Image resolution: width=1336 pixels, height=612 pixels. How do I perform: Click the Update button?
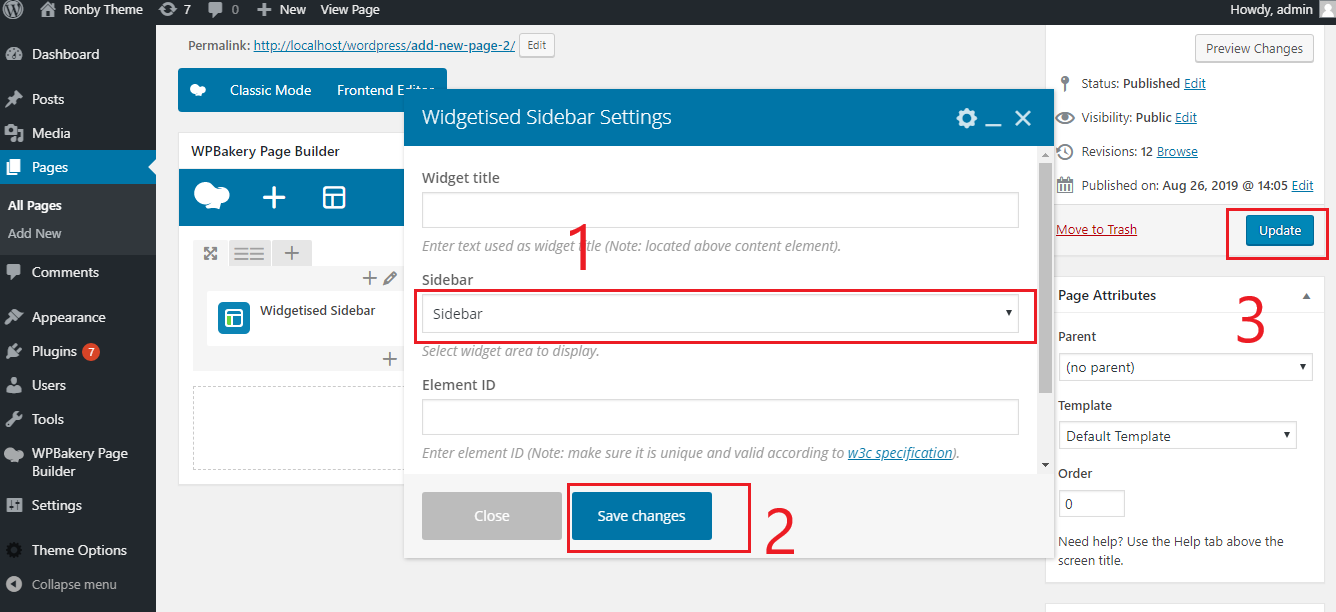click(x=1279, y=230)
